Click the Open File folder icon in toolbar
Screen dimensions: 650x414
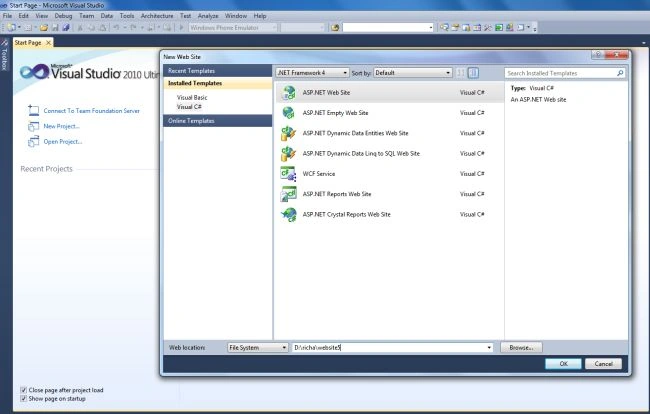pos(44,28)
